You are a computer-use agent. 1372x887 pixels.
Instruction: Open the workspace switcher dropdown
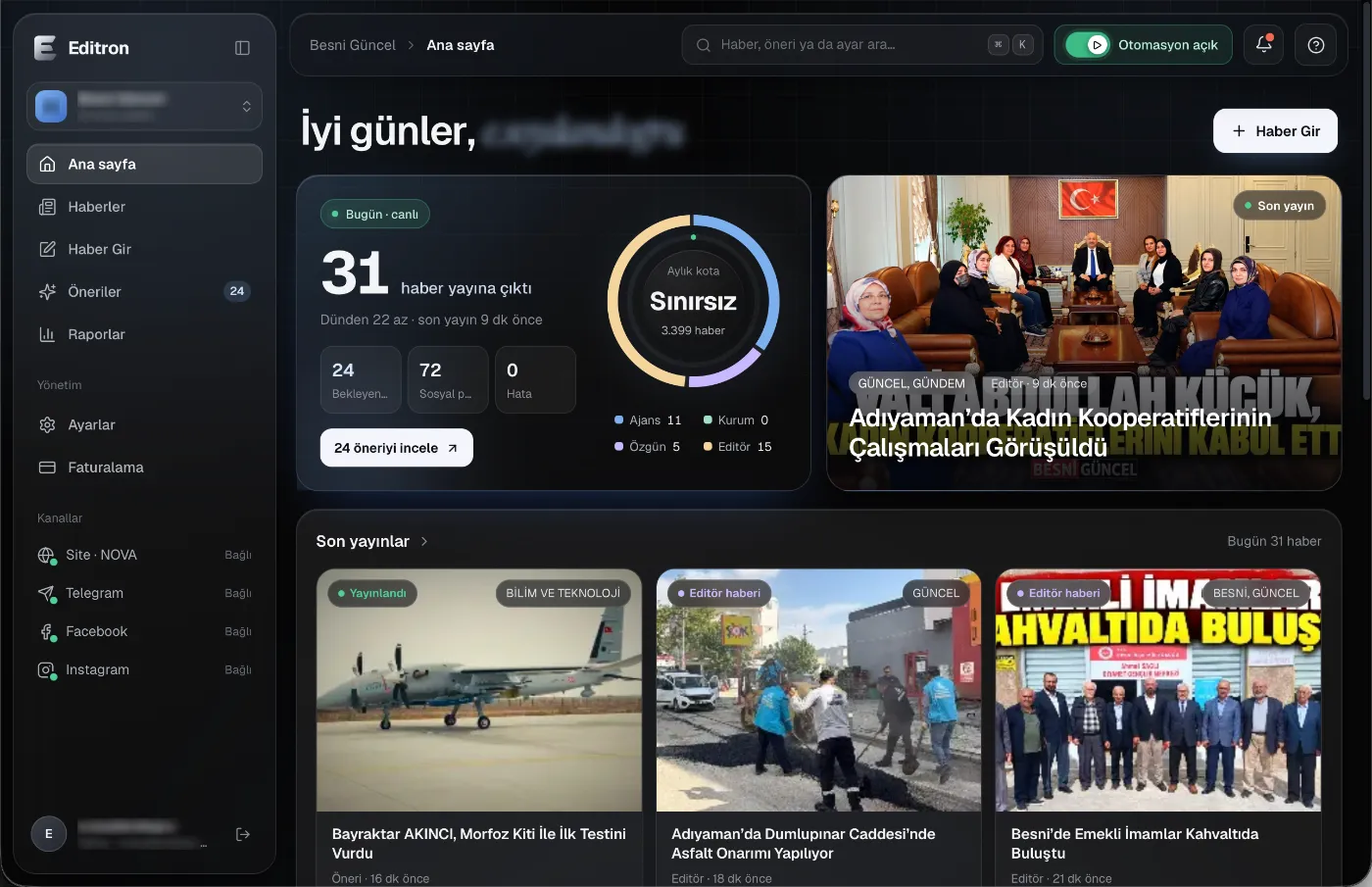coord(145,106)
